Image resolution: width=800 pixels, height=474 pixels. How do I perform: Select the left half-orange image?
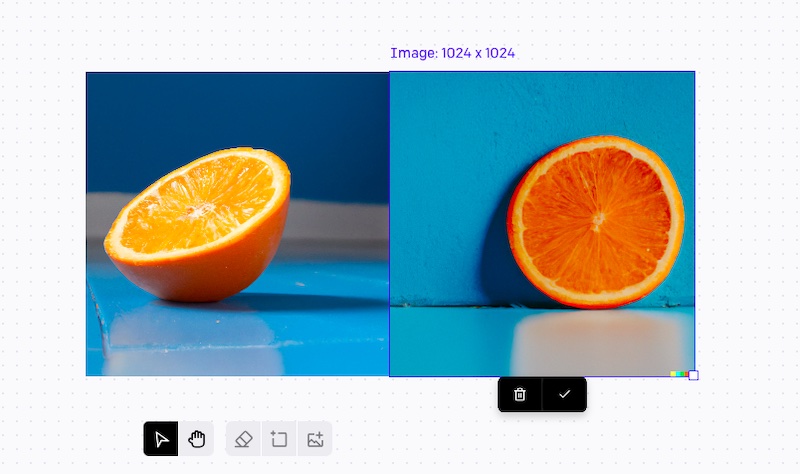coord(237,223)
